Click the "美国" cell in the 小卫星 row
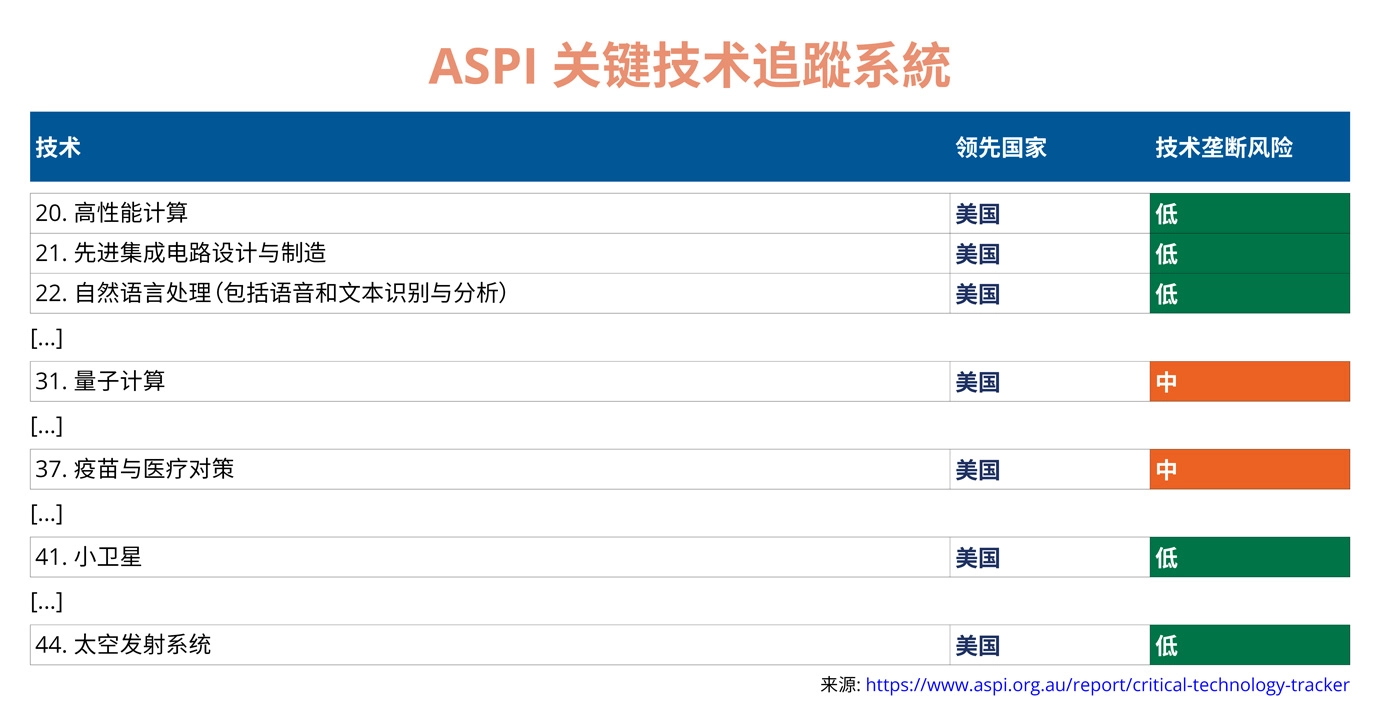This screenshot has width=1380, height=721. [x=978, y=557]
